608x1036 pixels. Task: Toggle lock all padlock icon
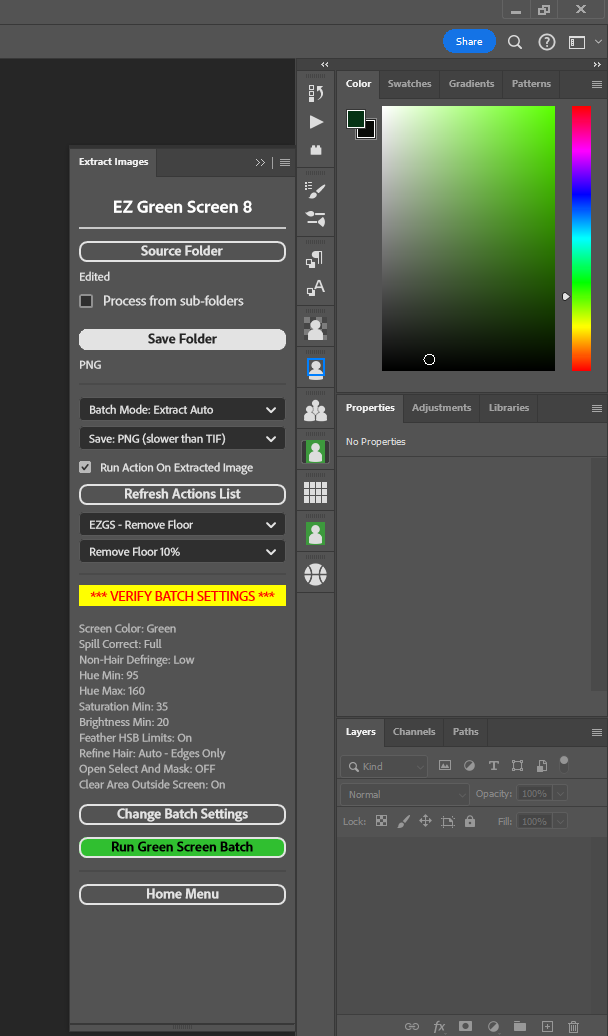(470, 821)
